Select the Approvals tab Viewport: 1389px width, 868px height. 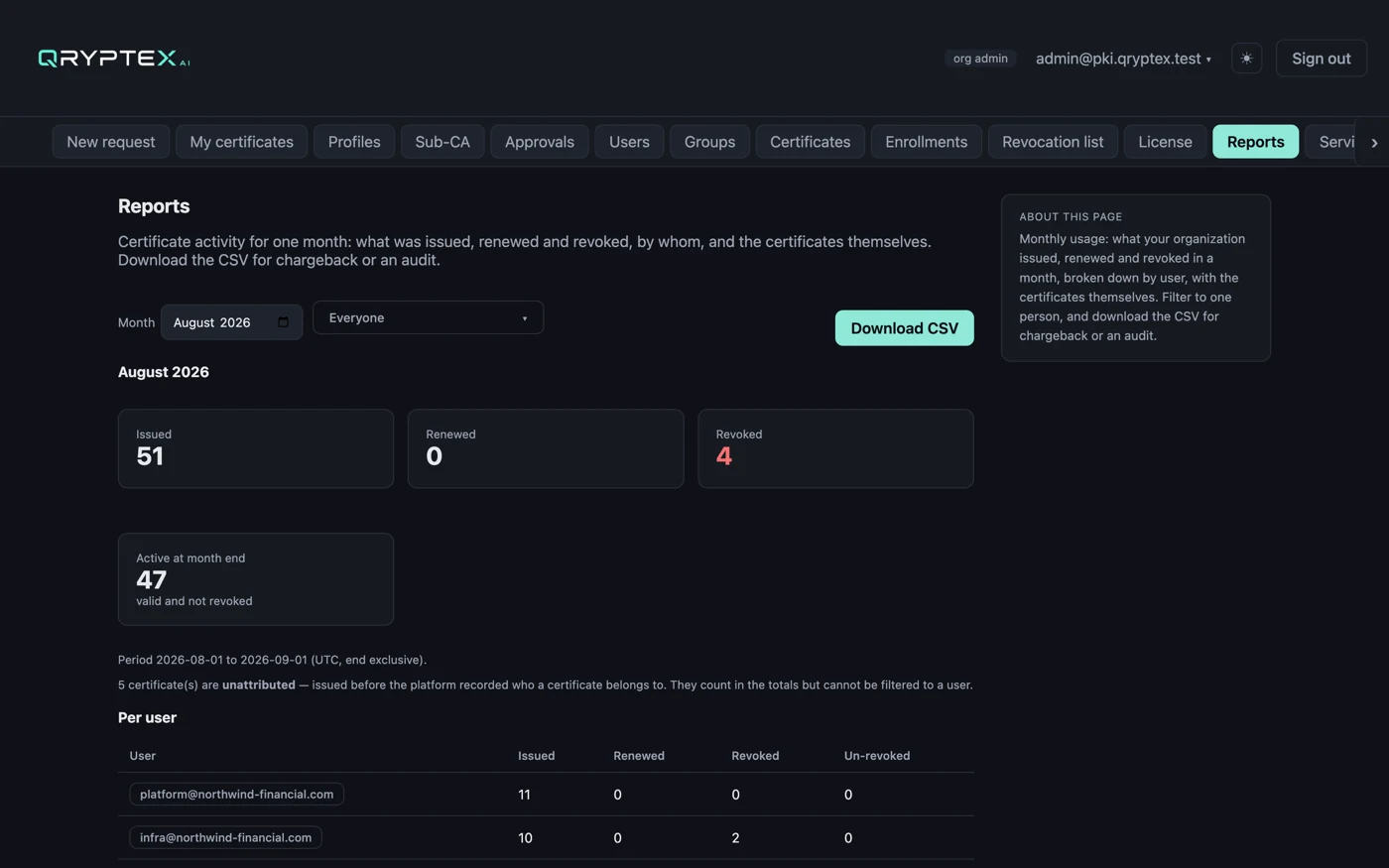click(x=539, y=142)
